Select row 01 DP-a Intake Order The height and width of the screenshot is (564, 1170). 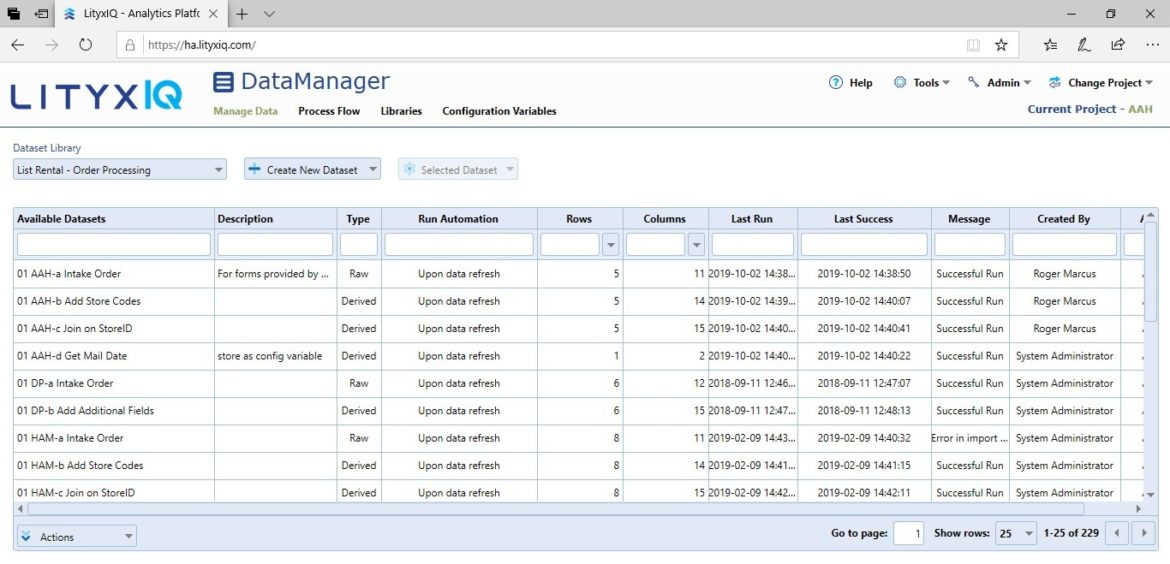pos(579,383)
